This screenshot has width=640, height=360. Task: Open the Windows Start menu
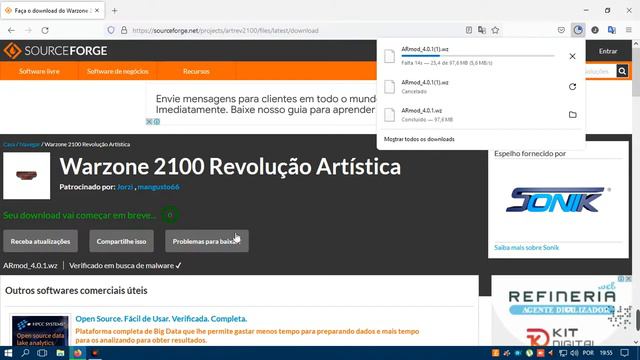(8, 353)
